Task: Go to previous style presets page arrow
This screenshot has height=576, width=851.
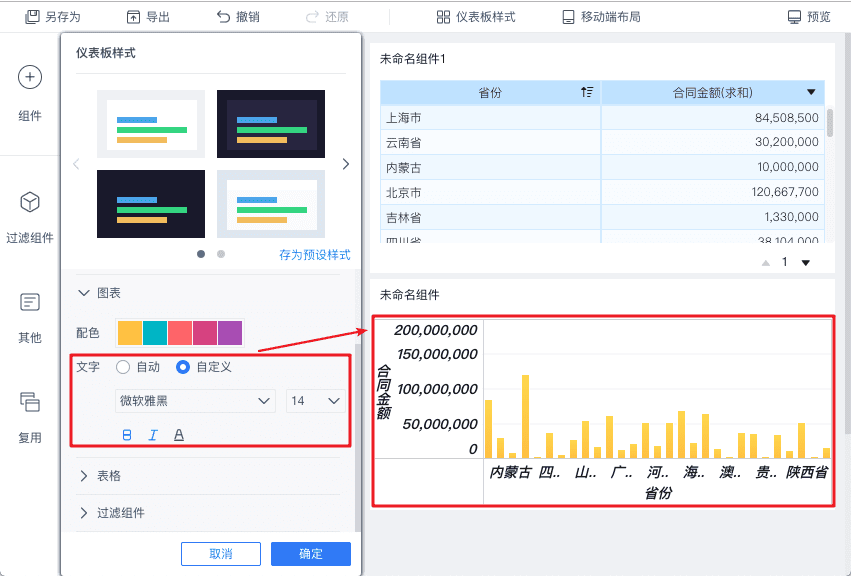Action: pos(77,164)
